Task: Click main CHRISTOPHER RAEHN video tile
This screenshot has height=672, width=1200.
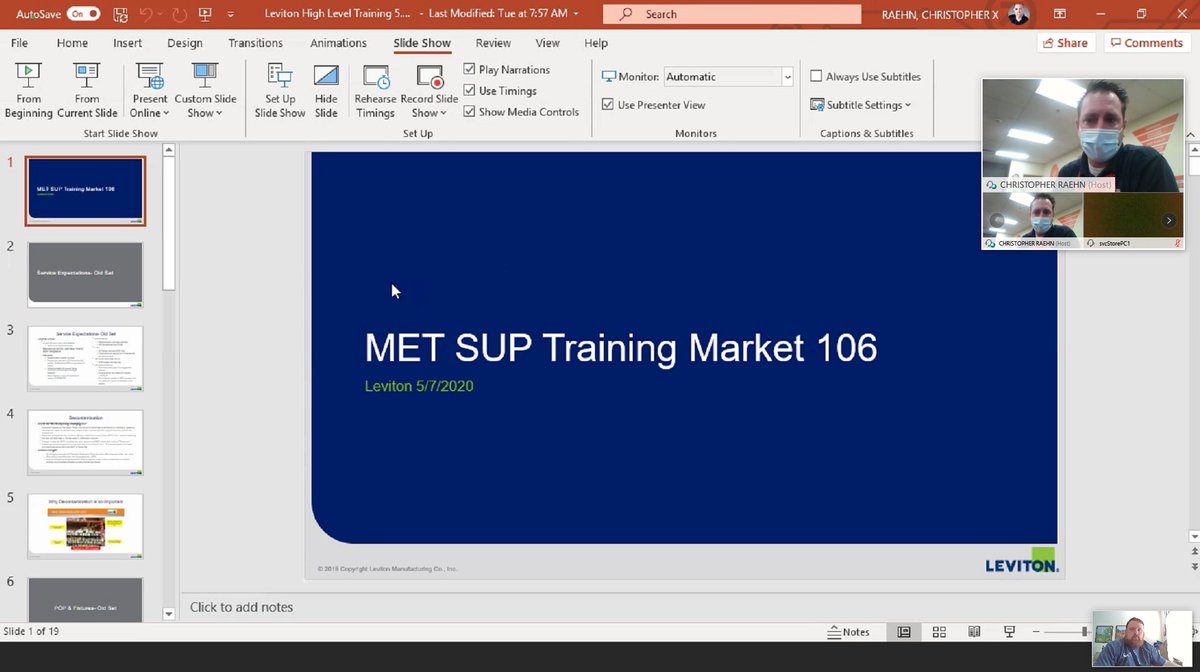Action: click(x=1083, y=135)
